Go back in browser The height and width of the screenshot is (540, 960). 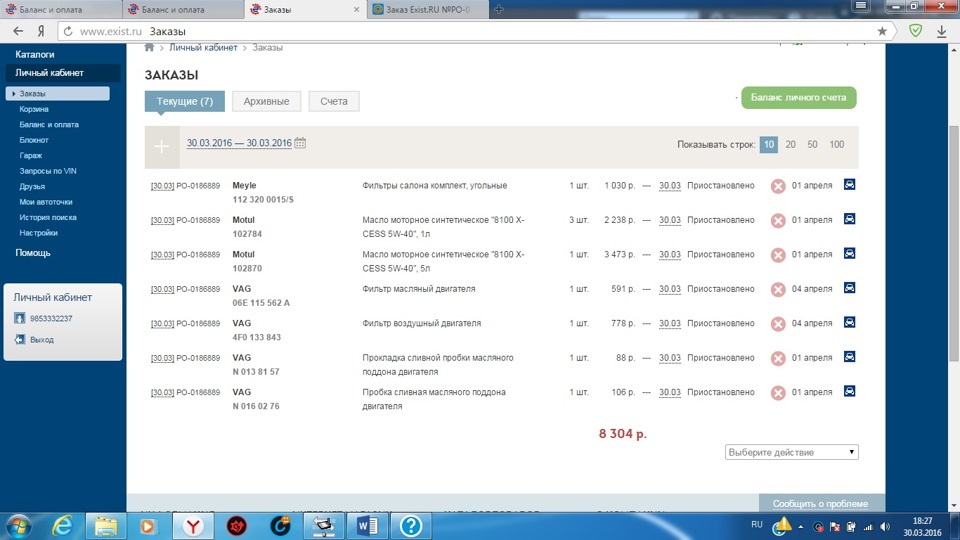click(18, 31)
